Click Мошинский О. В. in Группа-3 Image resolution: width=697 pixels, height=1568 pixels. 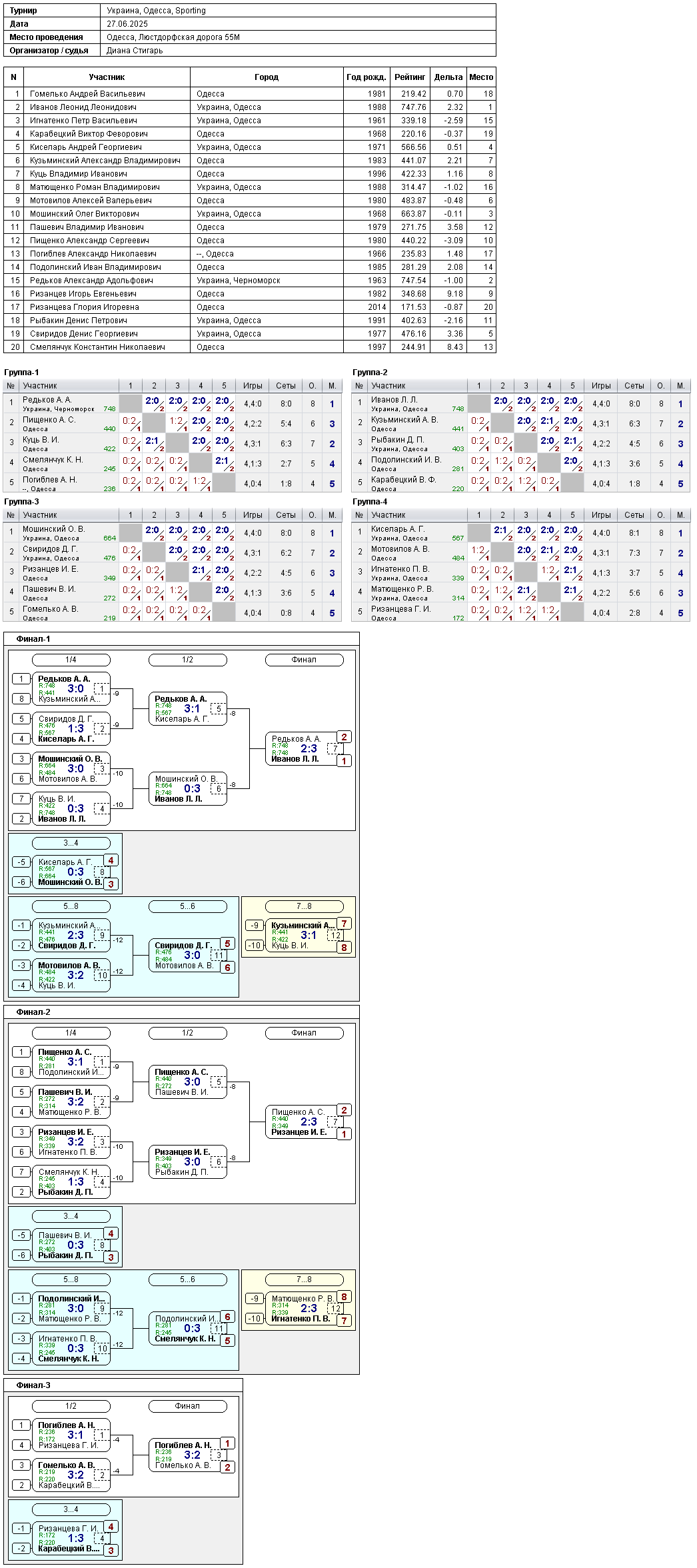54,529
